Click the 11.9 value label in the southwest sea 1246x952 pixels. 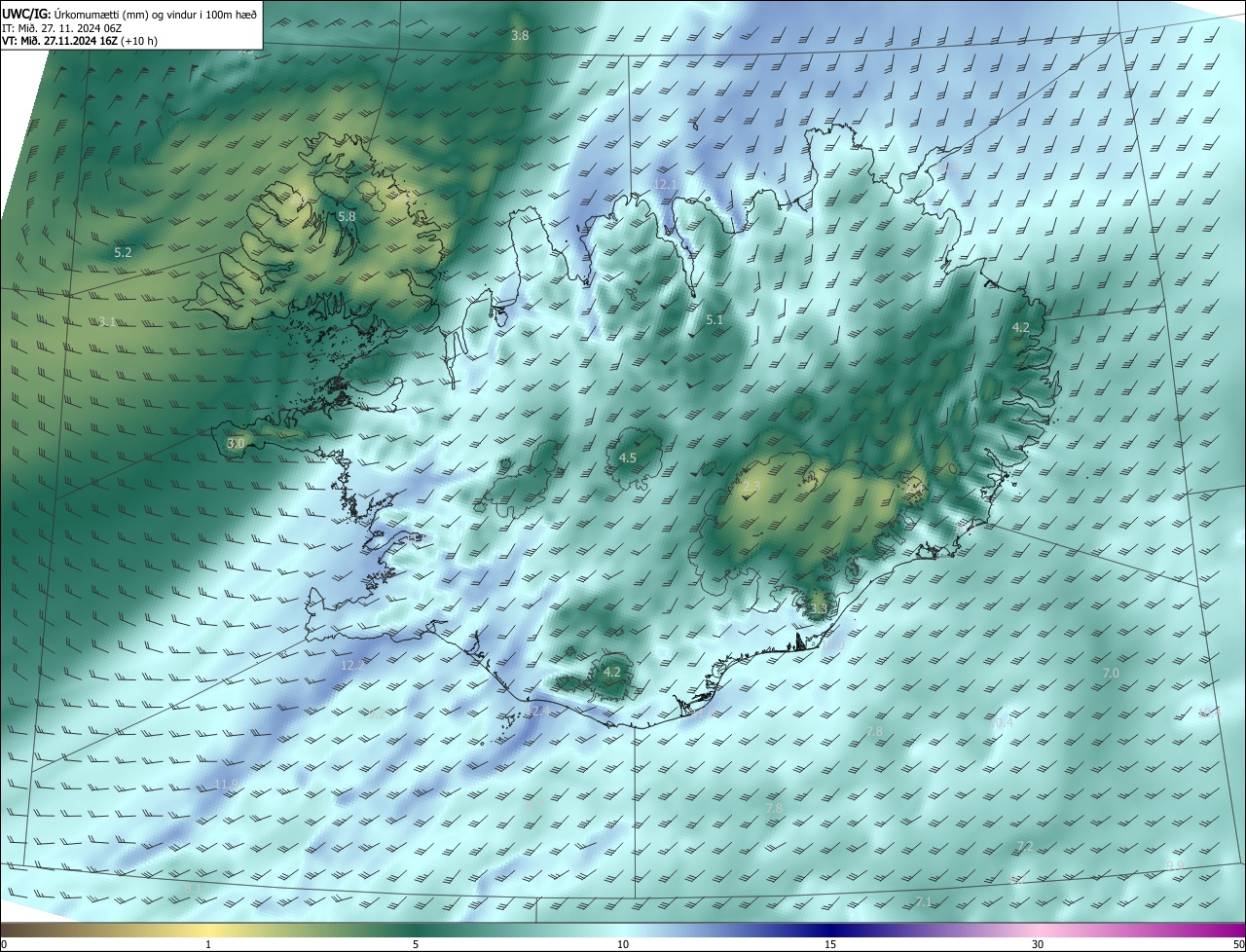(226, 784)
